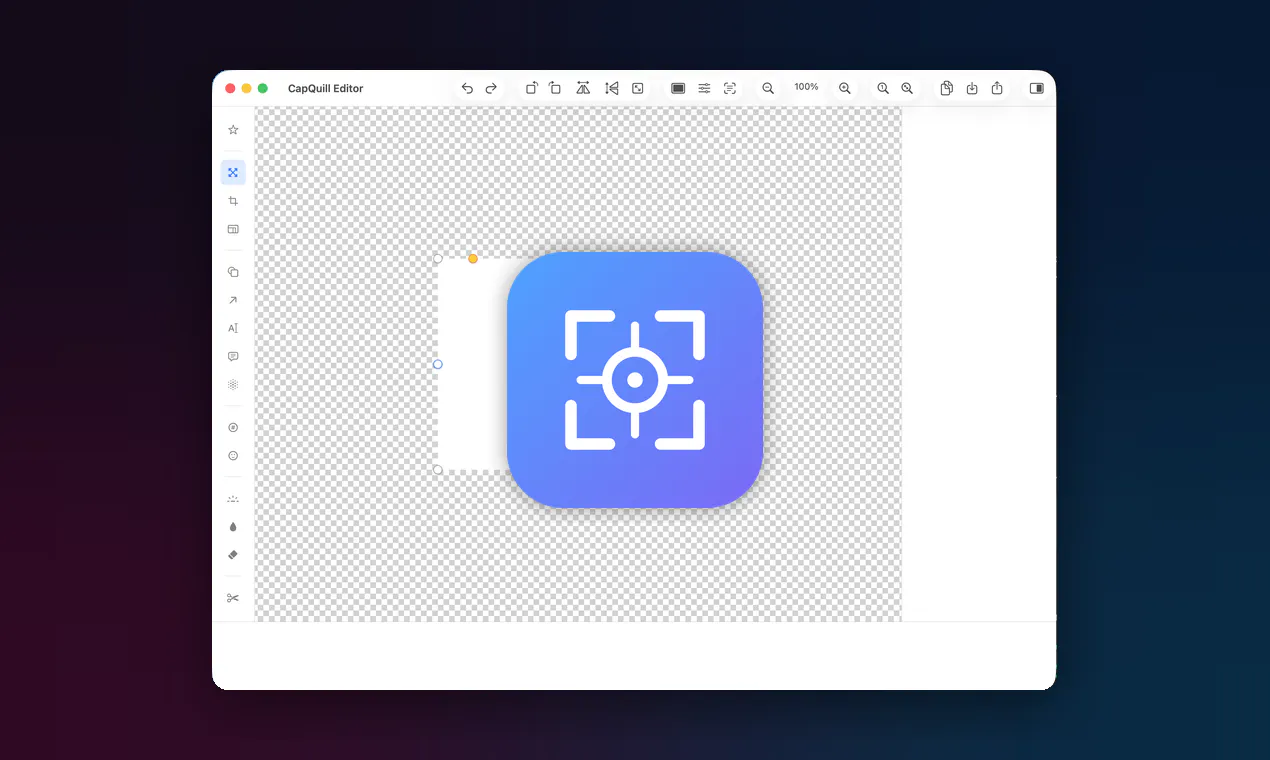Open the favorites star tool
The width and height of the screenshot is (1270, 760).
(x=233, y=130)
